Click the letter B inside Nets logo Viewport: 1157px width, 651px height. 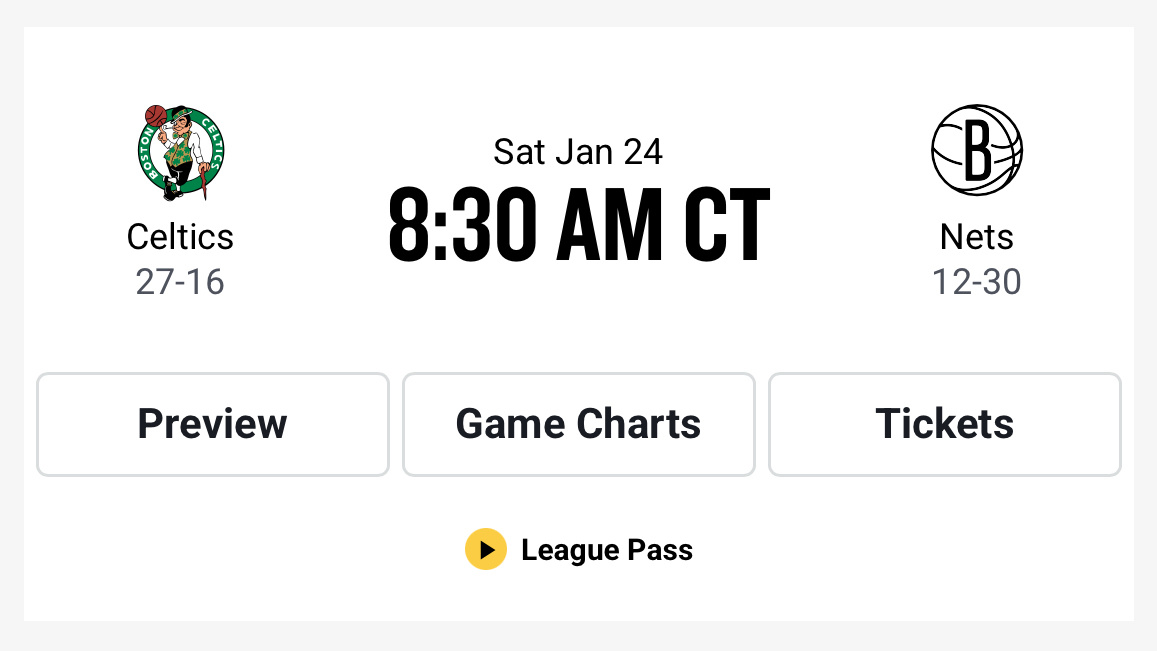click(976, 151)
